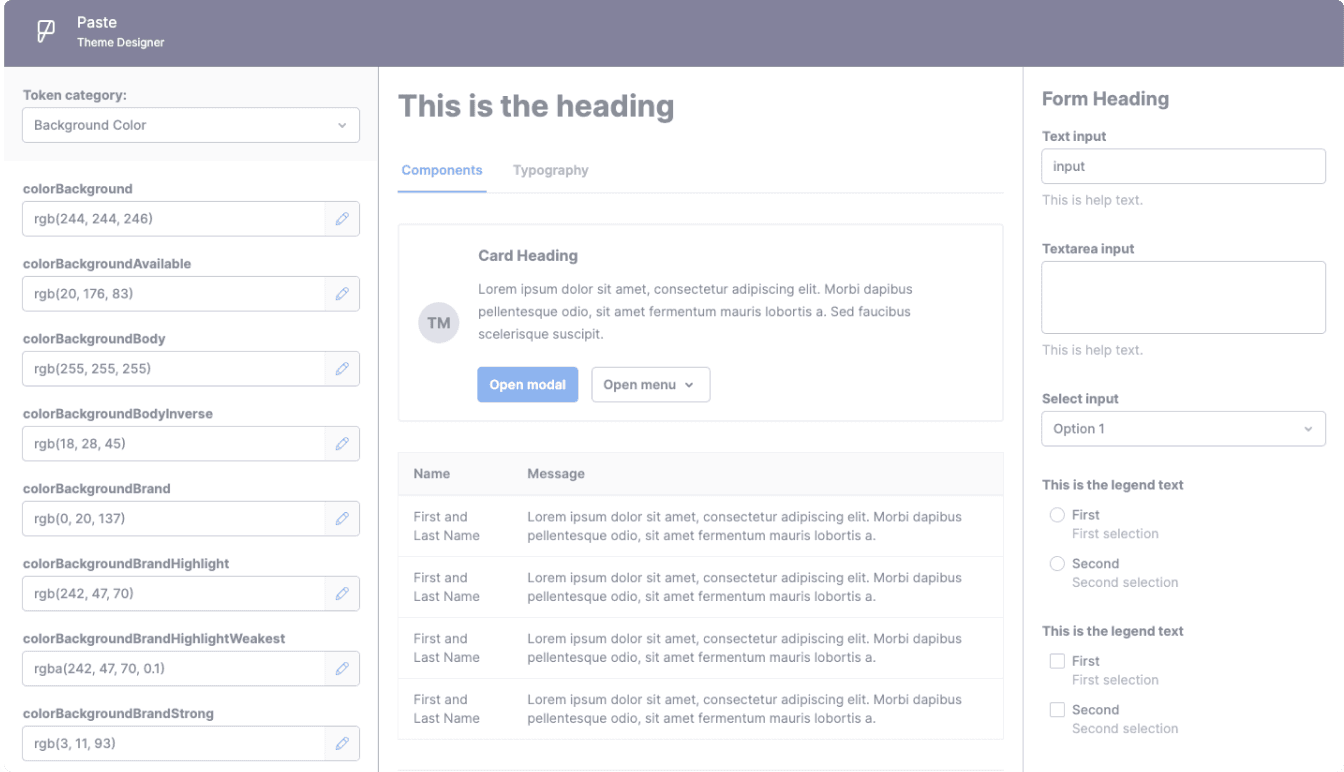Open the Open menu dropdown button

point(650,385)
